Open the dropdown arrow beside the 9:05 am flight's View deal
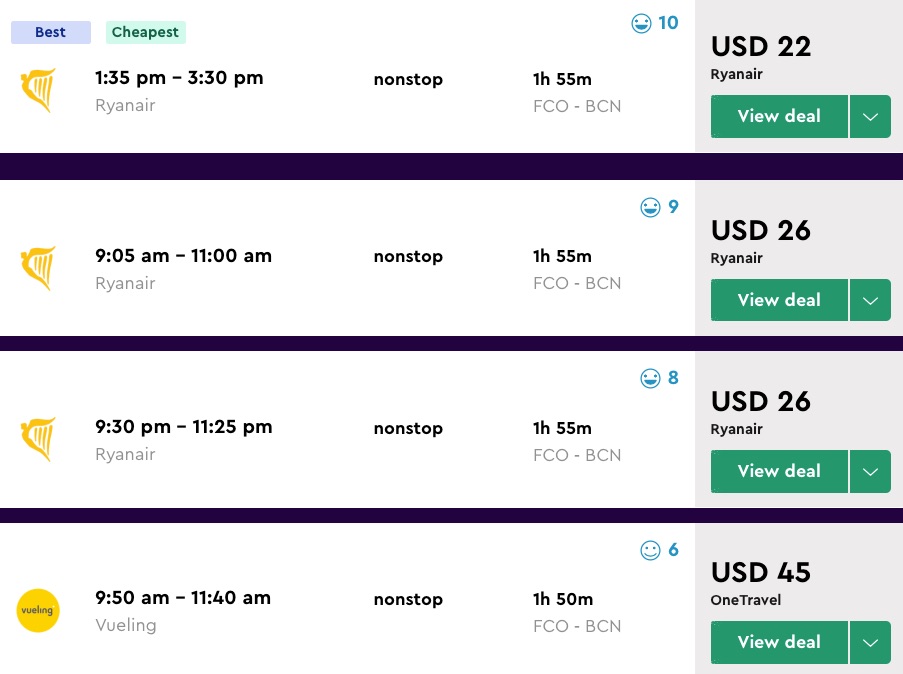903x674 pixels. 870,300
